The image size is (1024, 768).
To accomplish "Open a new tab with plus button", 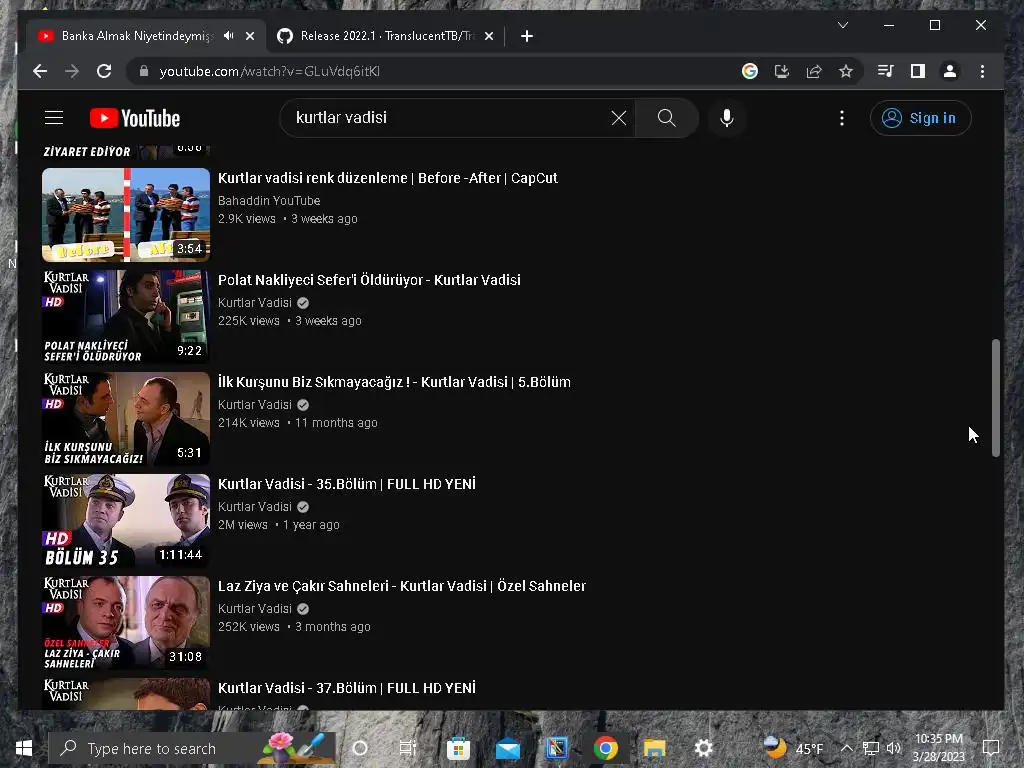I will [527, 36].
